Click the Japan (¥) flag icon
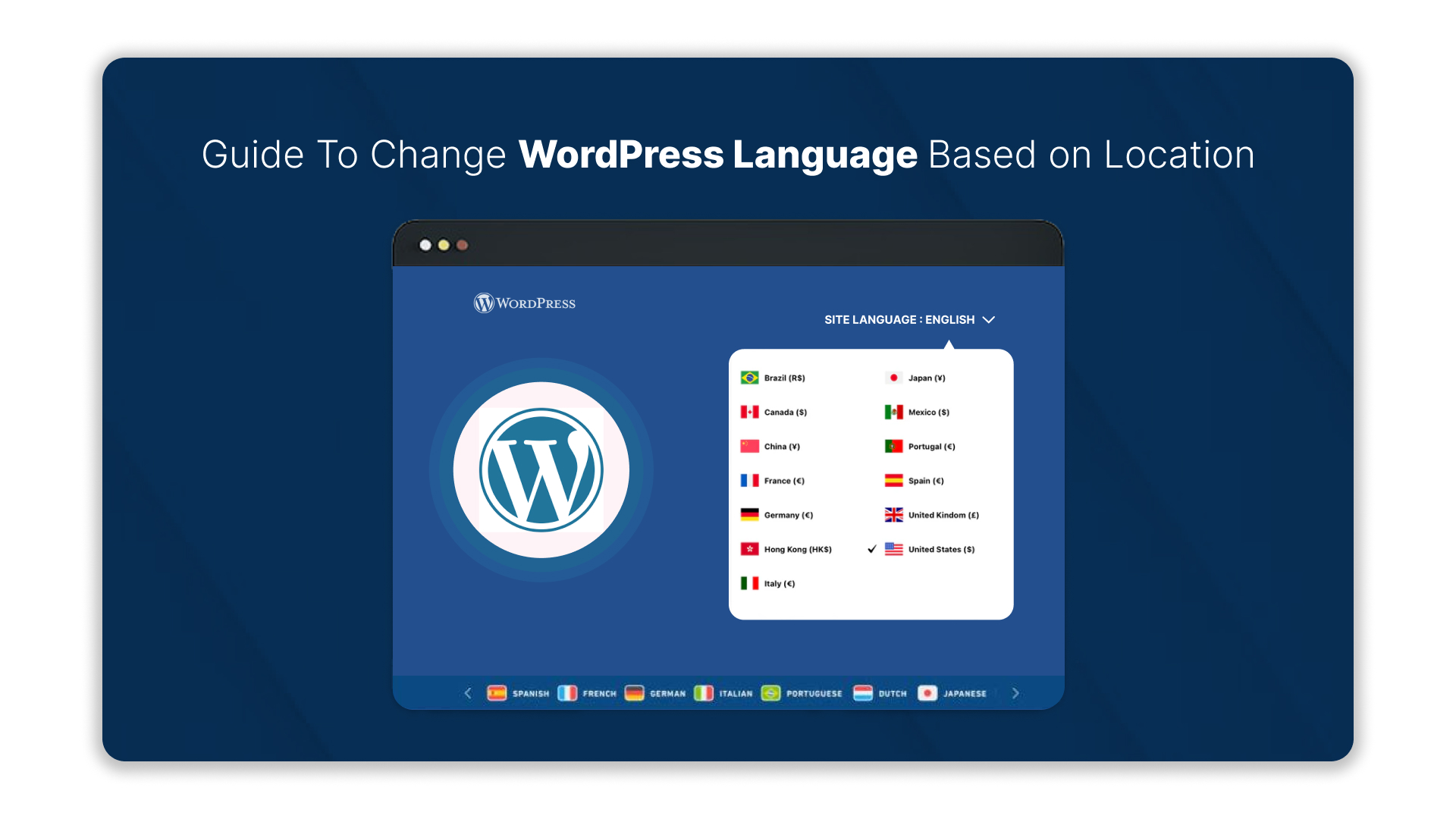1456x819 pixels. tap(893, 377)
